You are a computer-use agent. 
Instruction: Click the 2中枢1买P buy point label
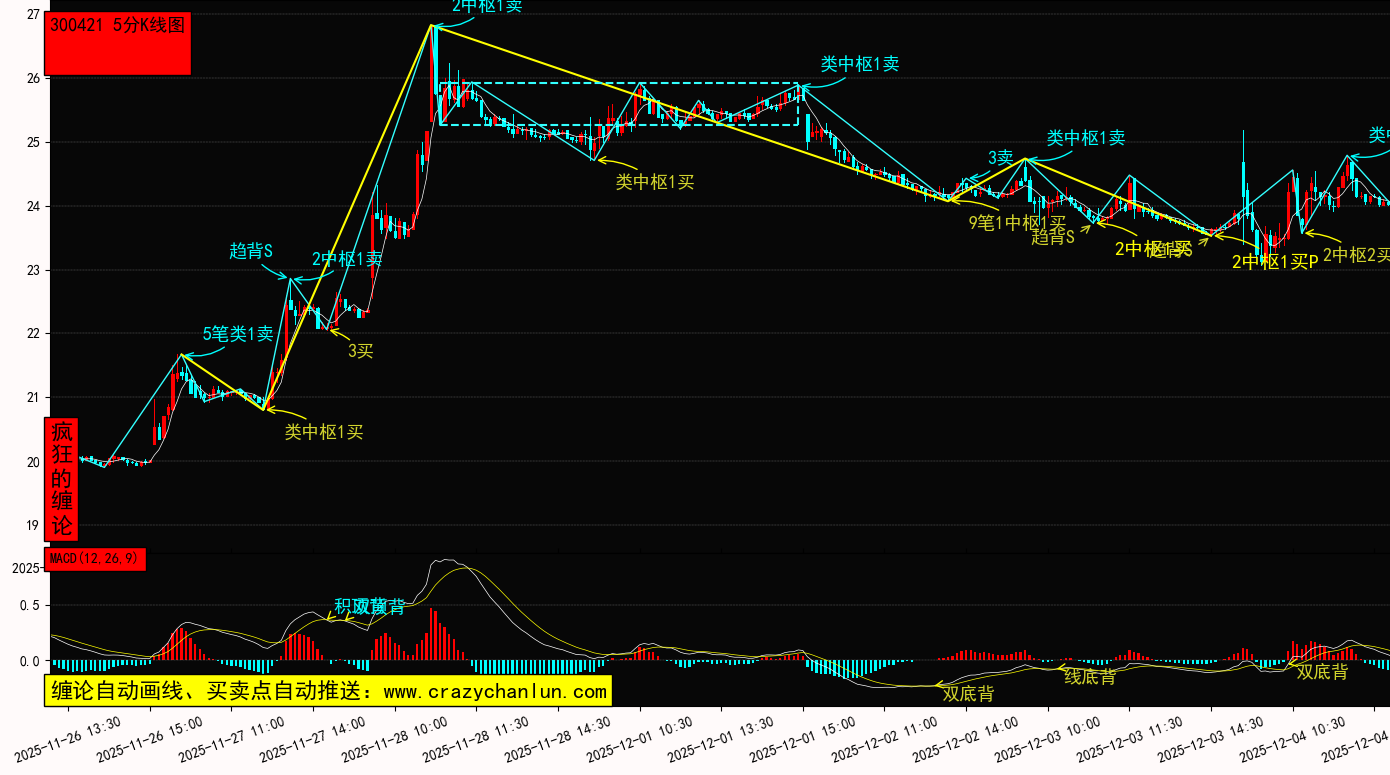[1274, 262]
